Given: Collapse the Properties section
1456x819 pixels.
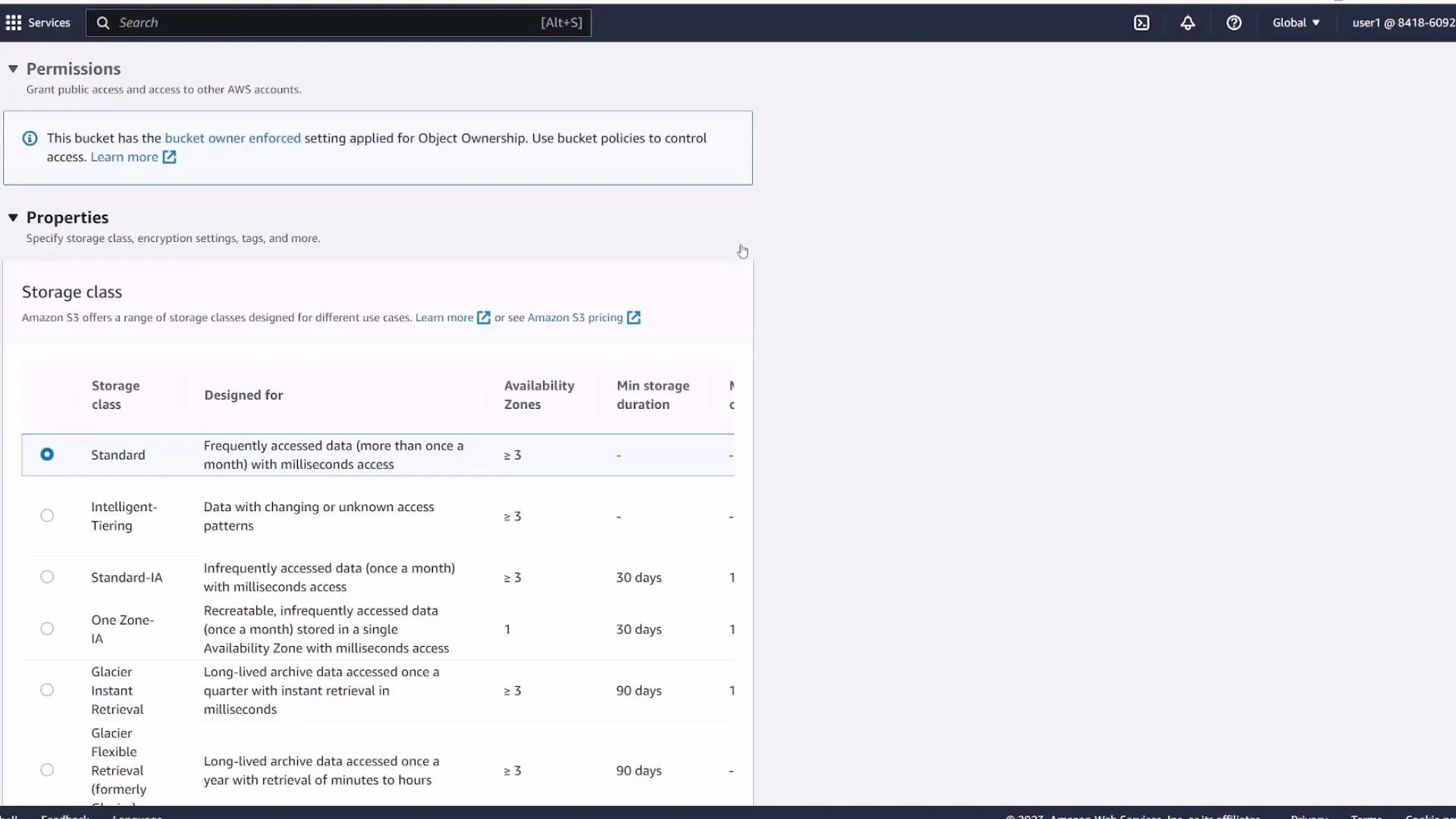Looking at the screenshot, I should coord(13,217).
